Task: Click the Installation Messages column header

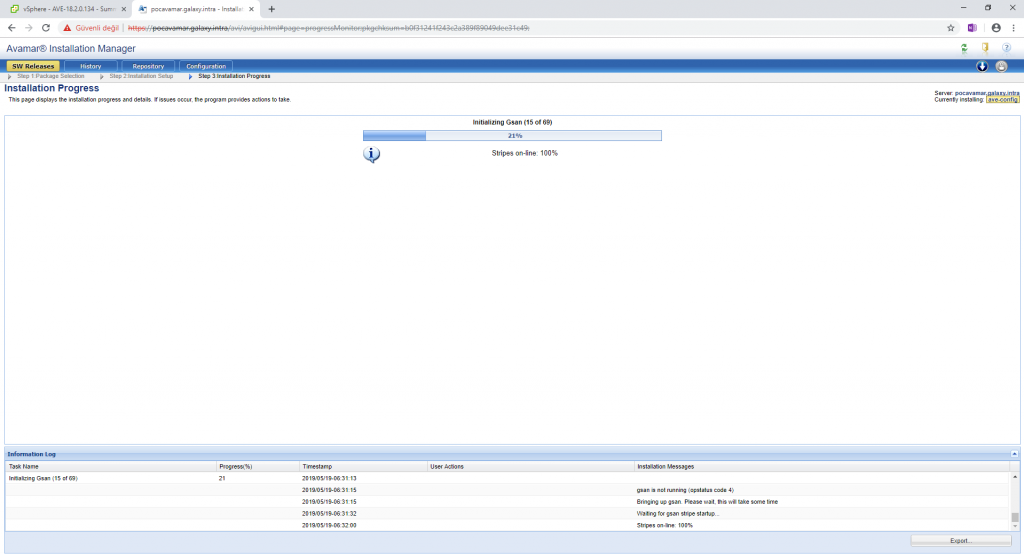Action: [822, 466]
